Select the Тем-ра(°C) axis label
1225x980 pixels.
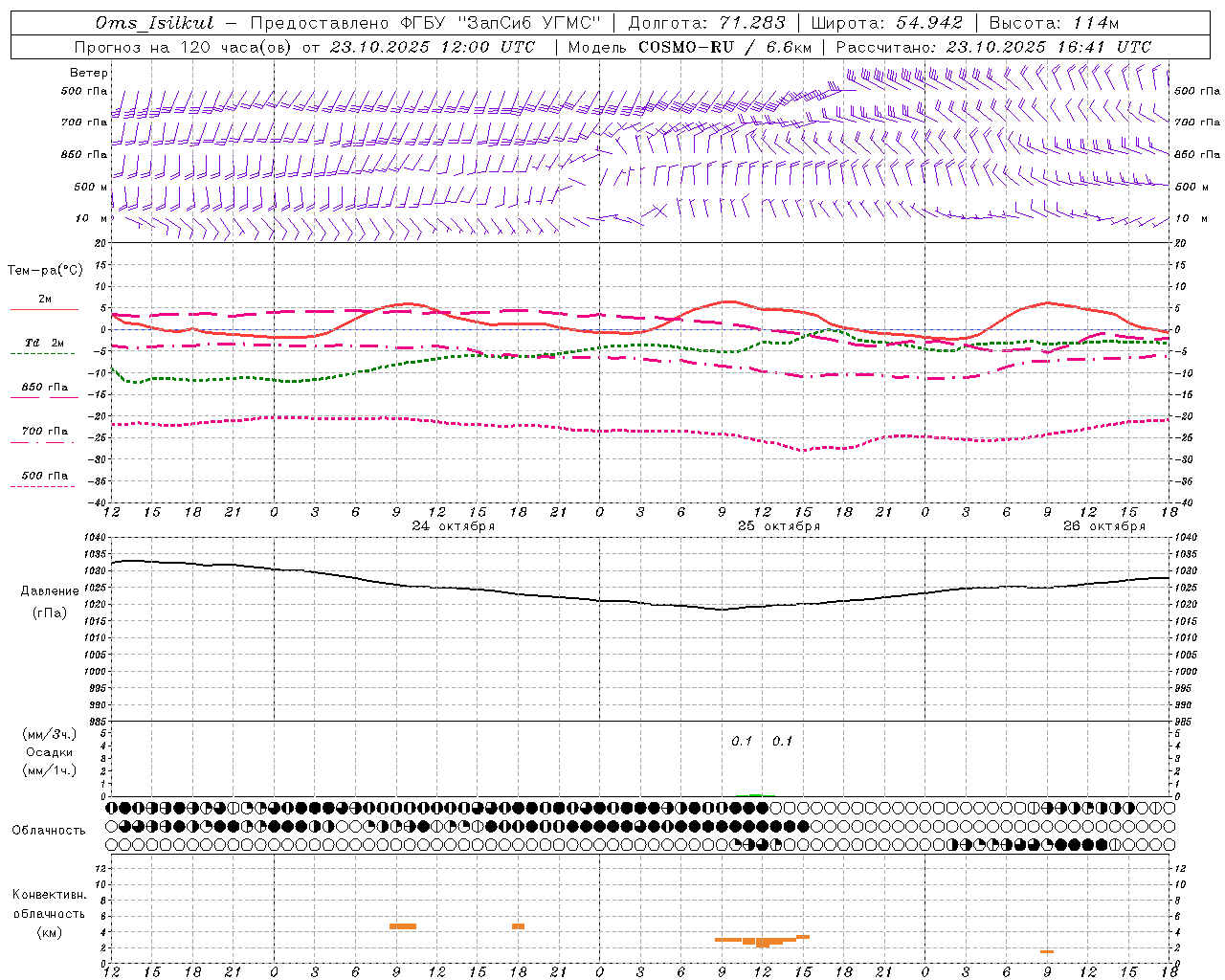pyautogui.click(x=45, y=271)
